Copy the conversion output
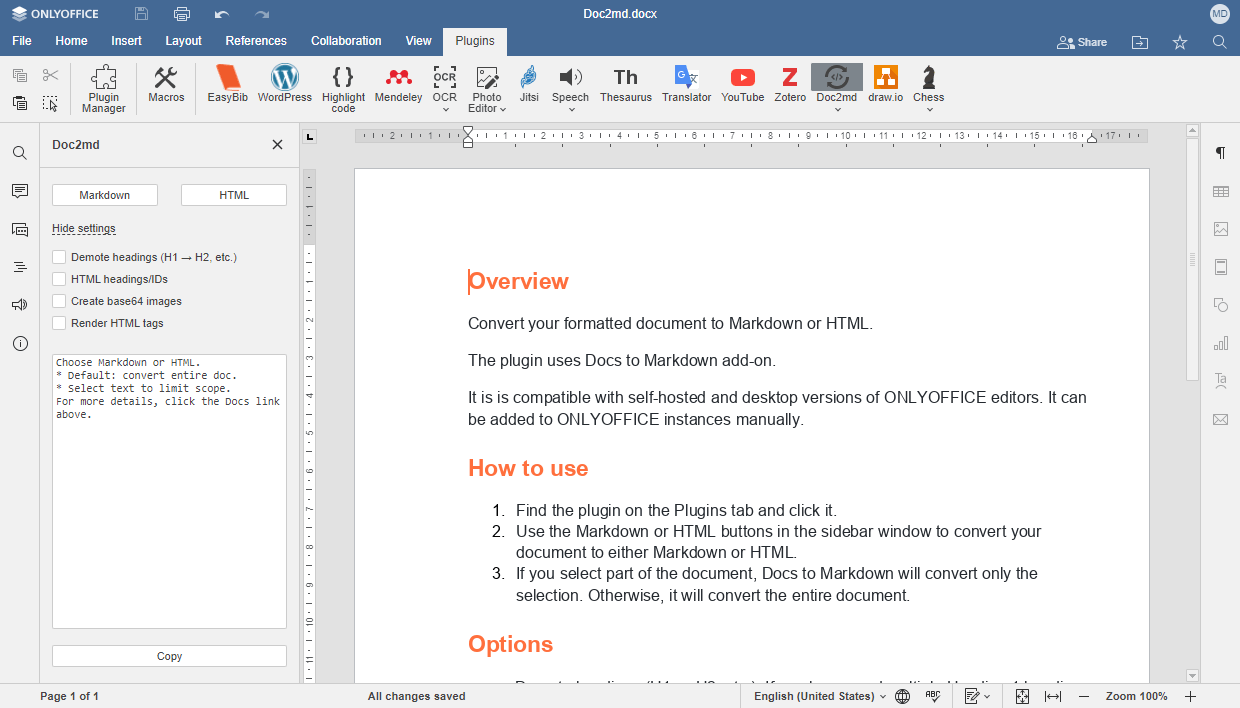Image resolution: width=1240 pixels, height=708 pixels. point(169,656)
